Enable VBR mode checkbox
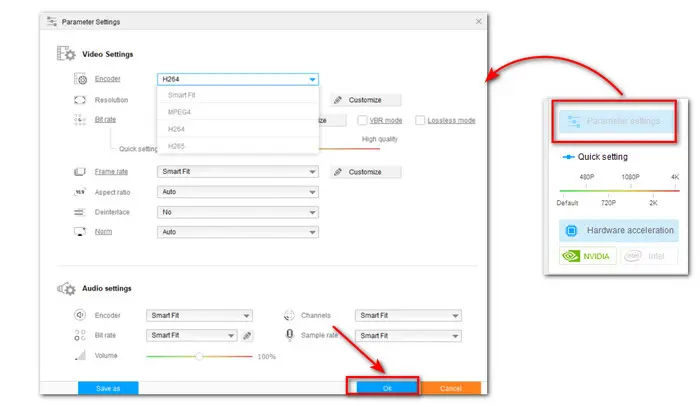The width and height of the screenshot is (700, 407). coord(362,120)
